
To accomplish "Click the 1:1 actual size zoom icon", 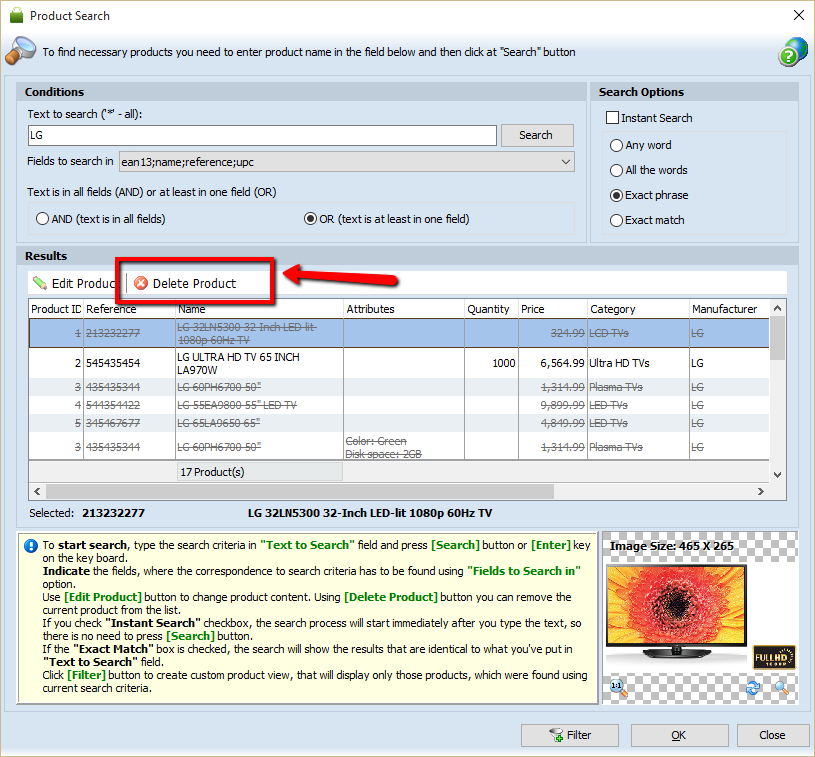I will 617,688.
